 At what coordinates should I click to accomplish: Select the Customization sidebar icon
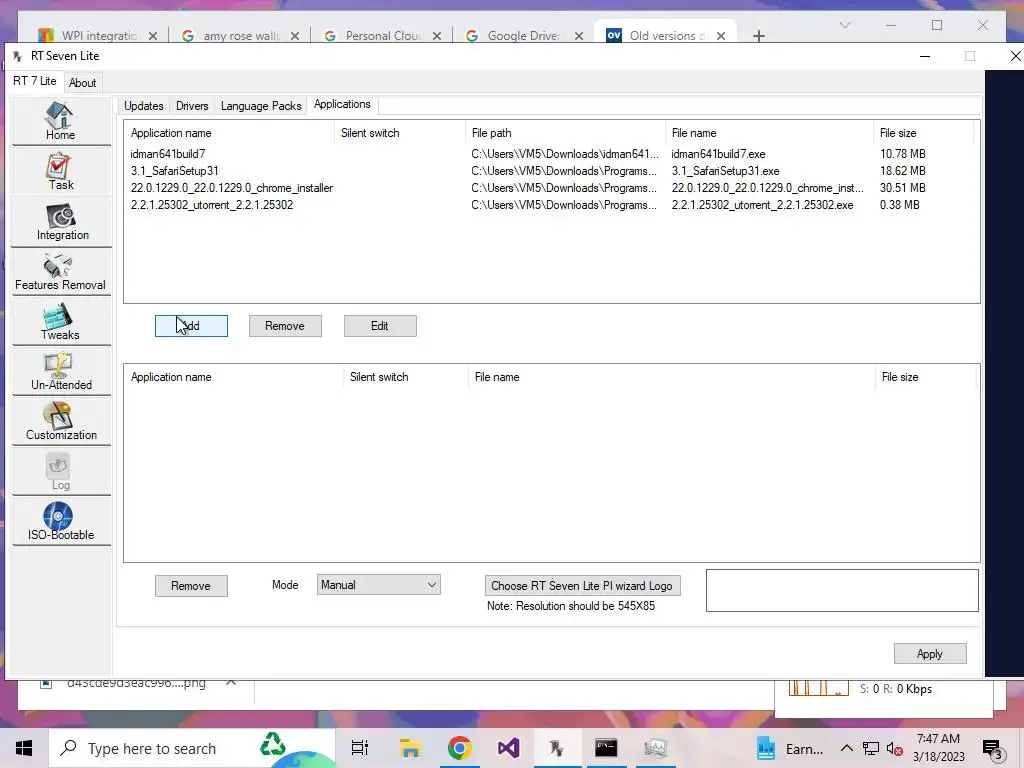(x=60, y=421)
